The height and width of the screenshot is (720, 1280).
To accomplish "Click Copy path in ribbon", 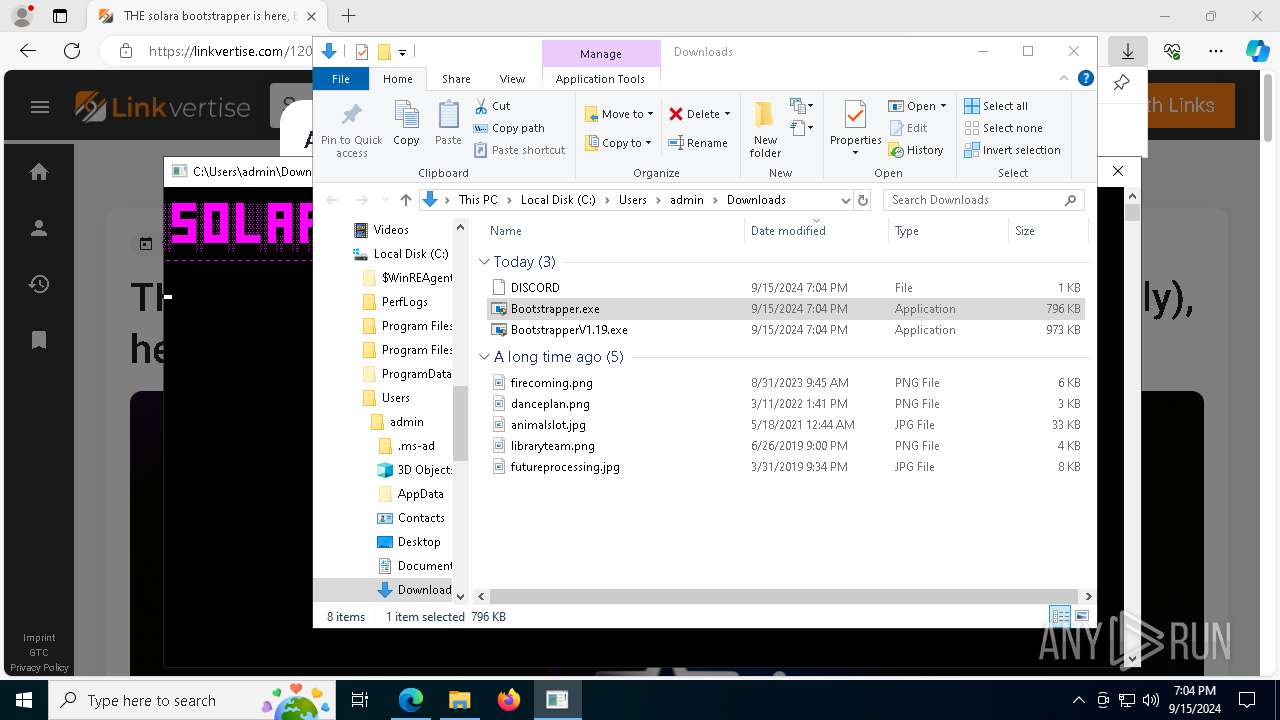I will [x=509, y=128].
